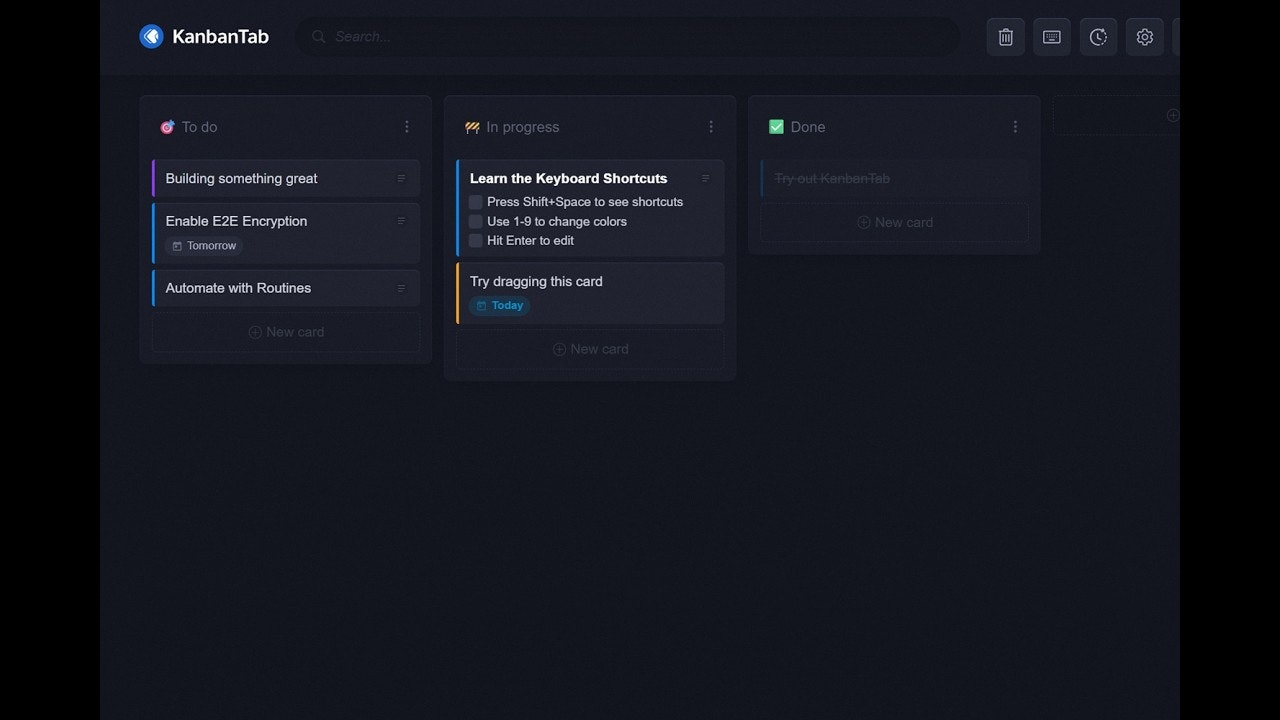Click the Tomorrow due date badge
The height and width of the screenshot is (720, 1280).
coord(205,246)
